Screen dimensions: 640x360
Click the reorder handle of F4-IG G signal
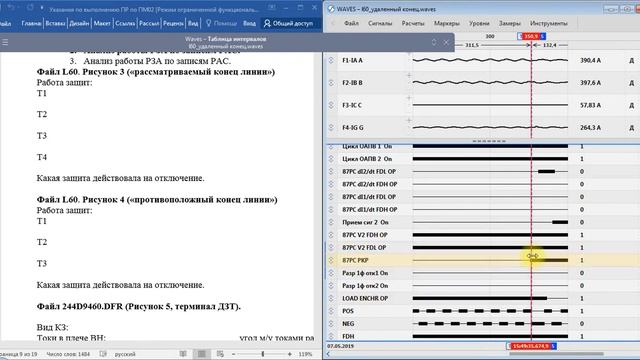point(331,128)
